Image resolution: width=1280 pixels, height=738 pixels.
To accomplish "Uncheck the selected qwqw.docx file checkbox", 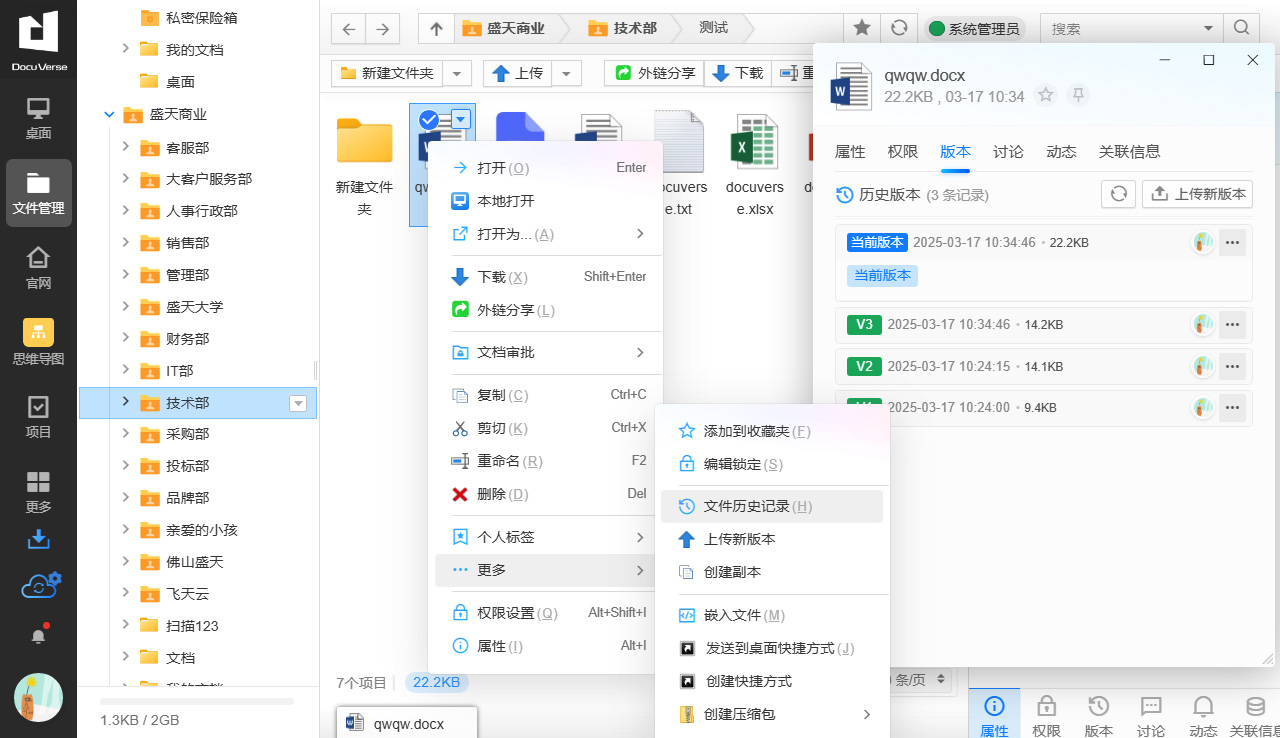I will (x=429, y=120).
